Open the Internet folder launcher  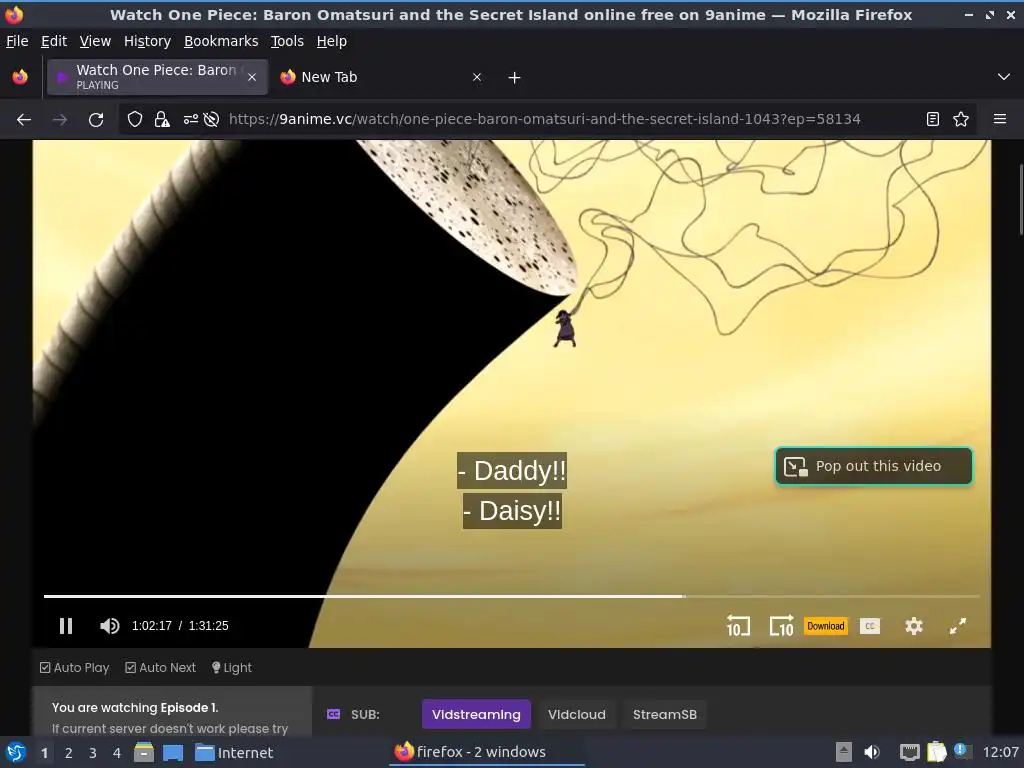(234, 752)
